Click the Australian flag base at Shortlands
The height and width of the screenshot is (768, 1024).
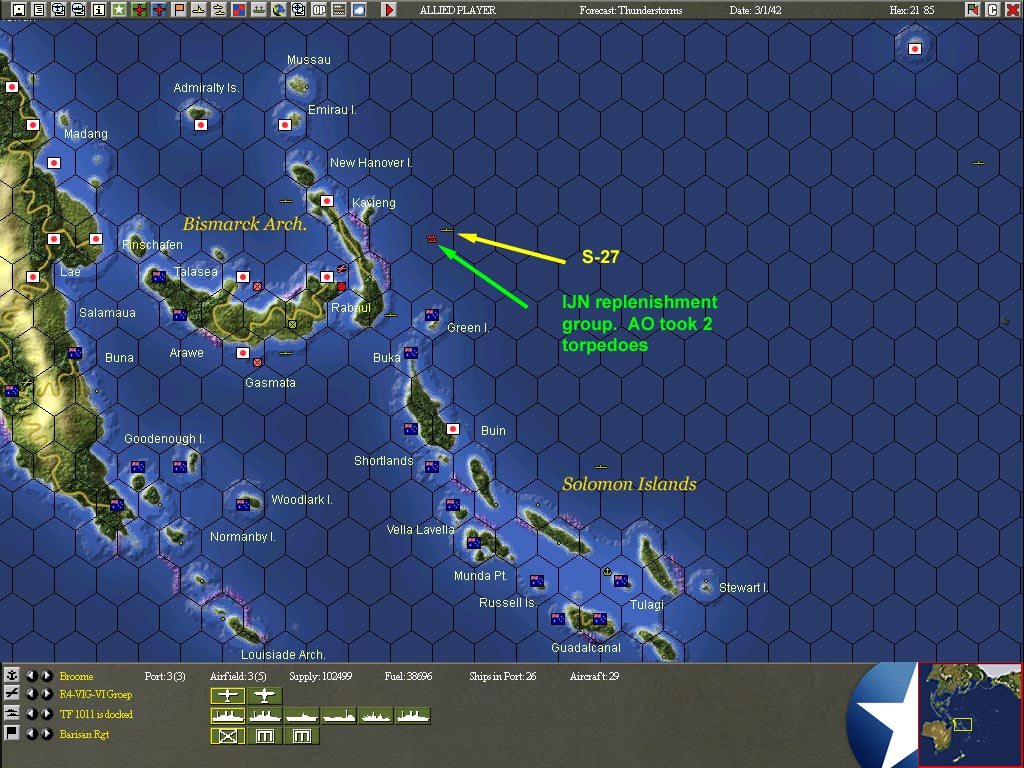432,467
